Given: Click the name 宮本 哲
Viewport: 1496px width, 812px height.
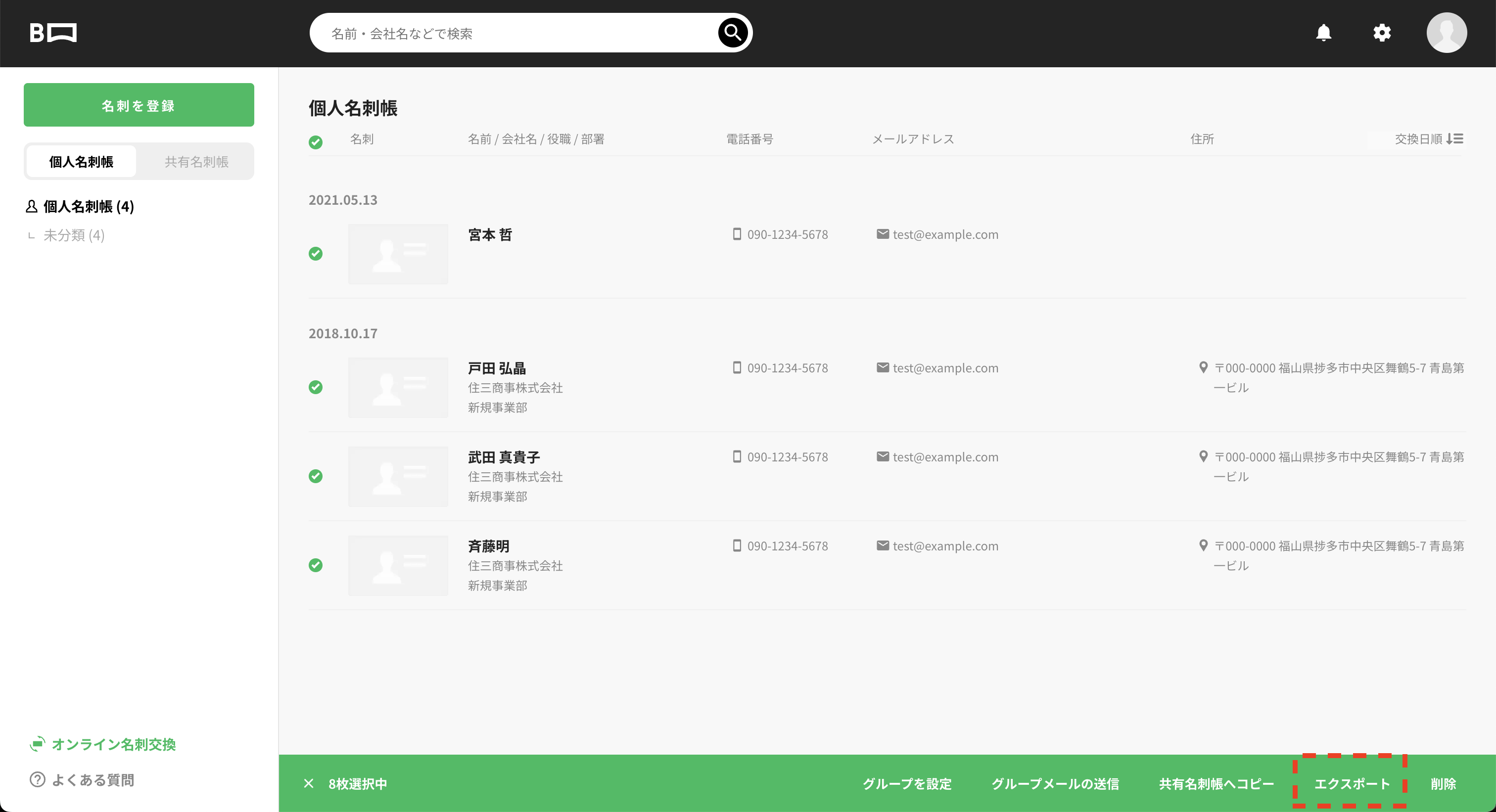Looking at the screenshot, I should pos(490,234).
